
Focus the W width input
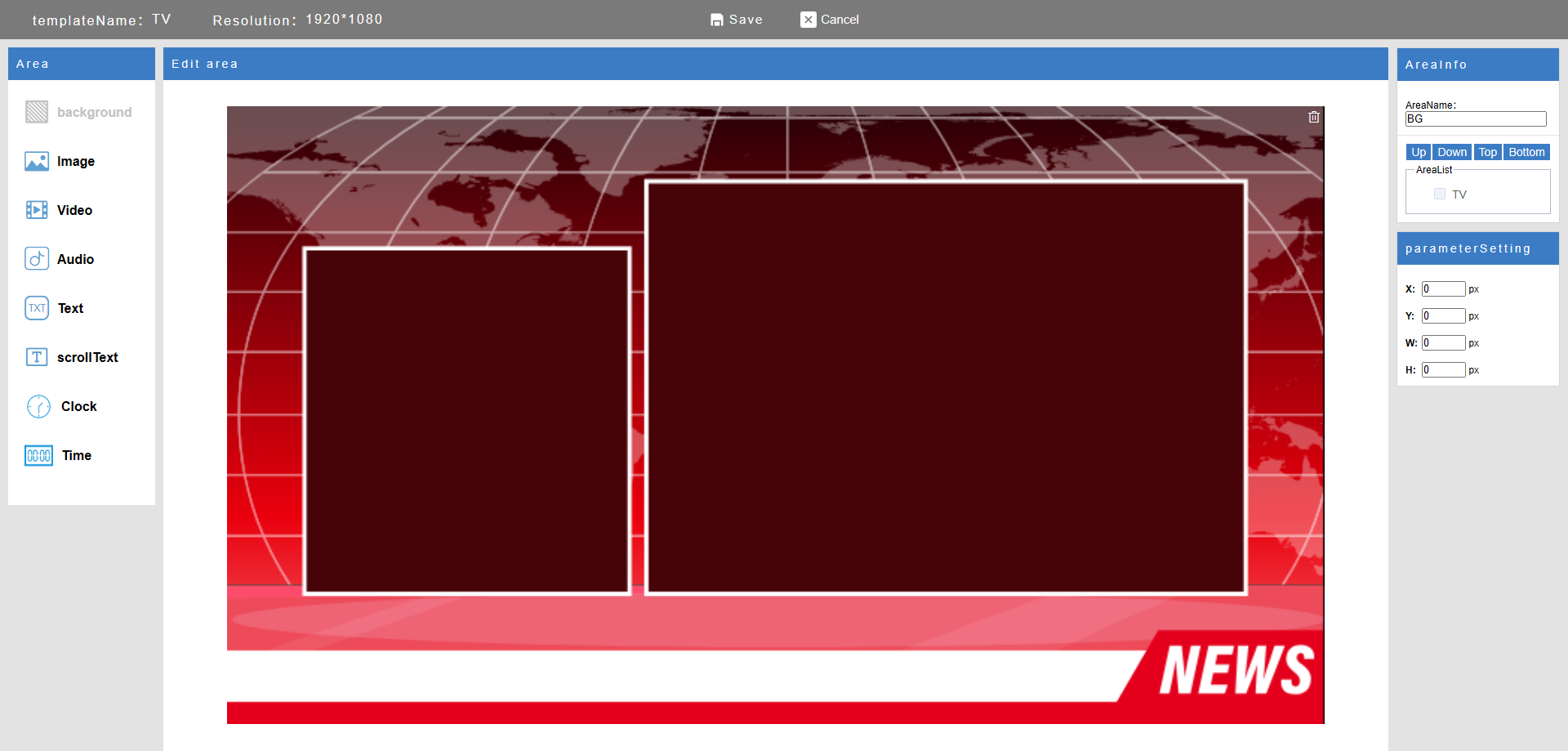point(1443,342)
